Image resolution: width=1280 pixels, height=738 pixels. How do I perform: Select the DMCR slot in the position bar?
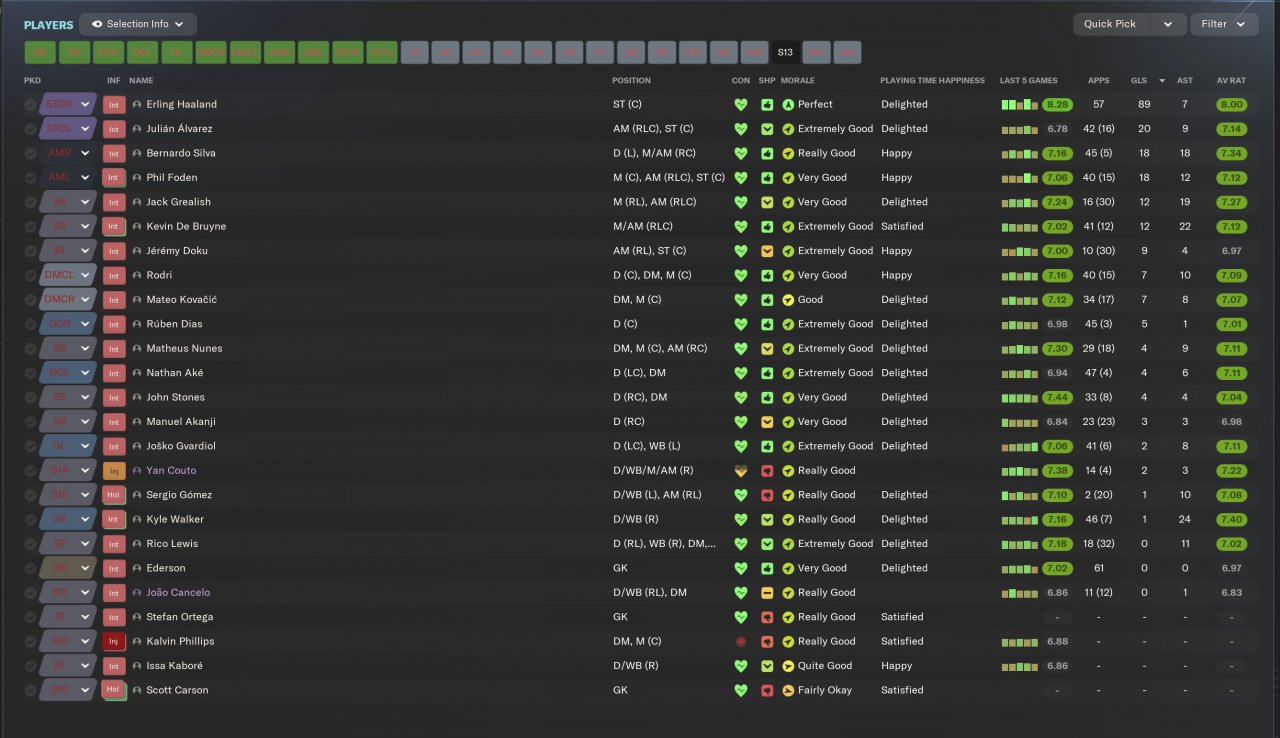coord(211,52)
